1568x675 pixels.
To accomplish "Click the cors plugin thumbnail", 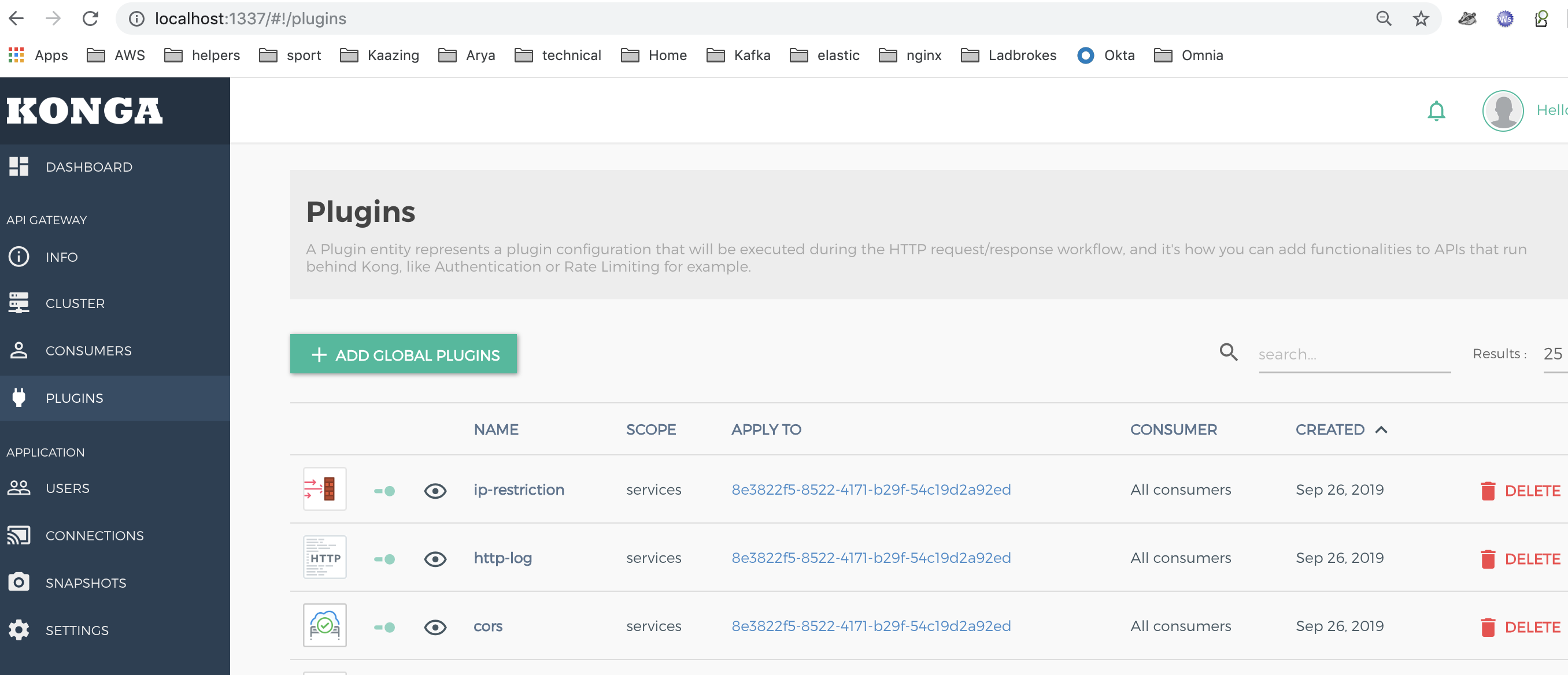I will [x=324, y=625].
